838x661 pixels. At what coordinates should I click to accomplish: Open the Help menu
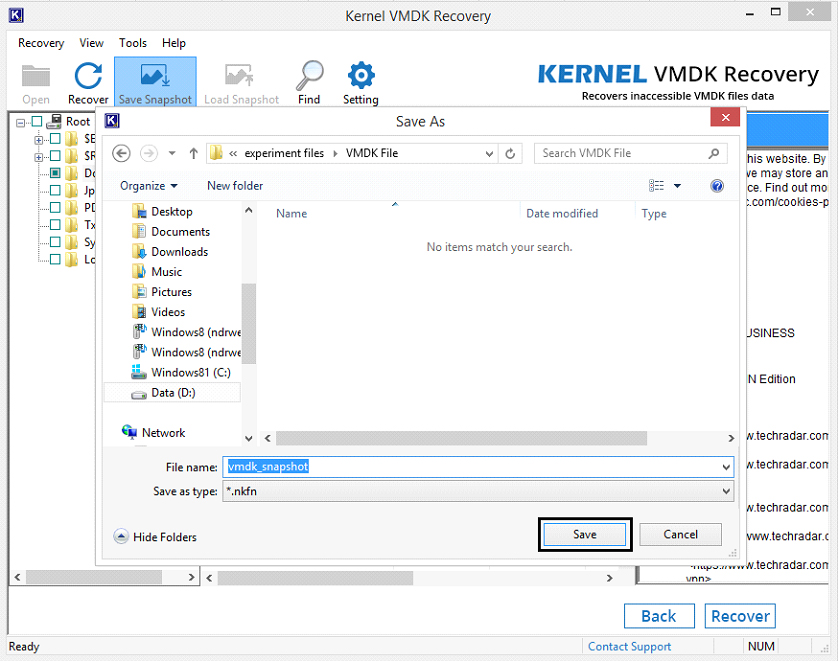(x=174, y=43)
